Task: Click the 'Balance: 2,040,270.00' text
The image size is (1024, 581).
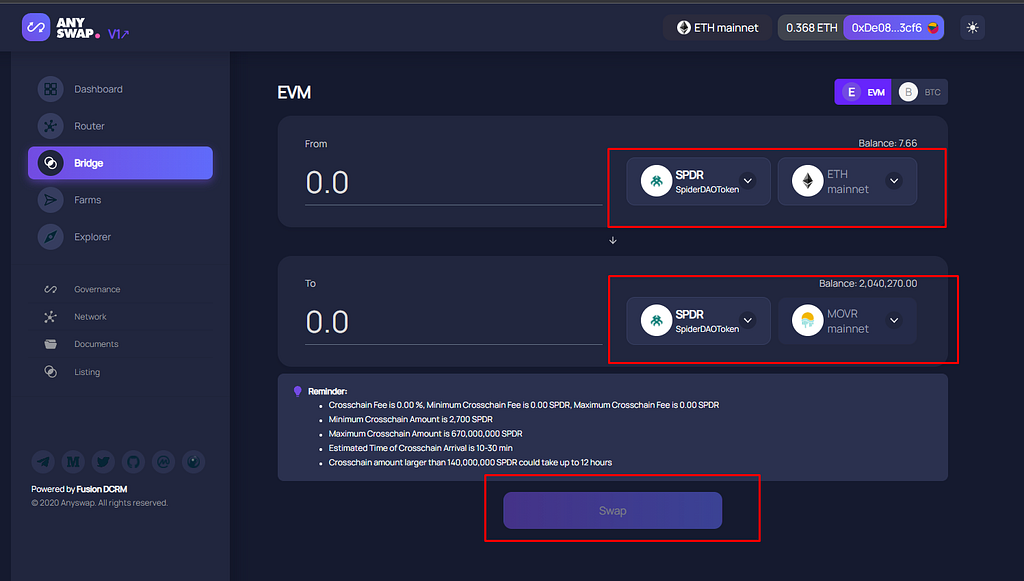Action: (868, 283)
